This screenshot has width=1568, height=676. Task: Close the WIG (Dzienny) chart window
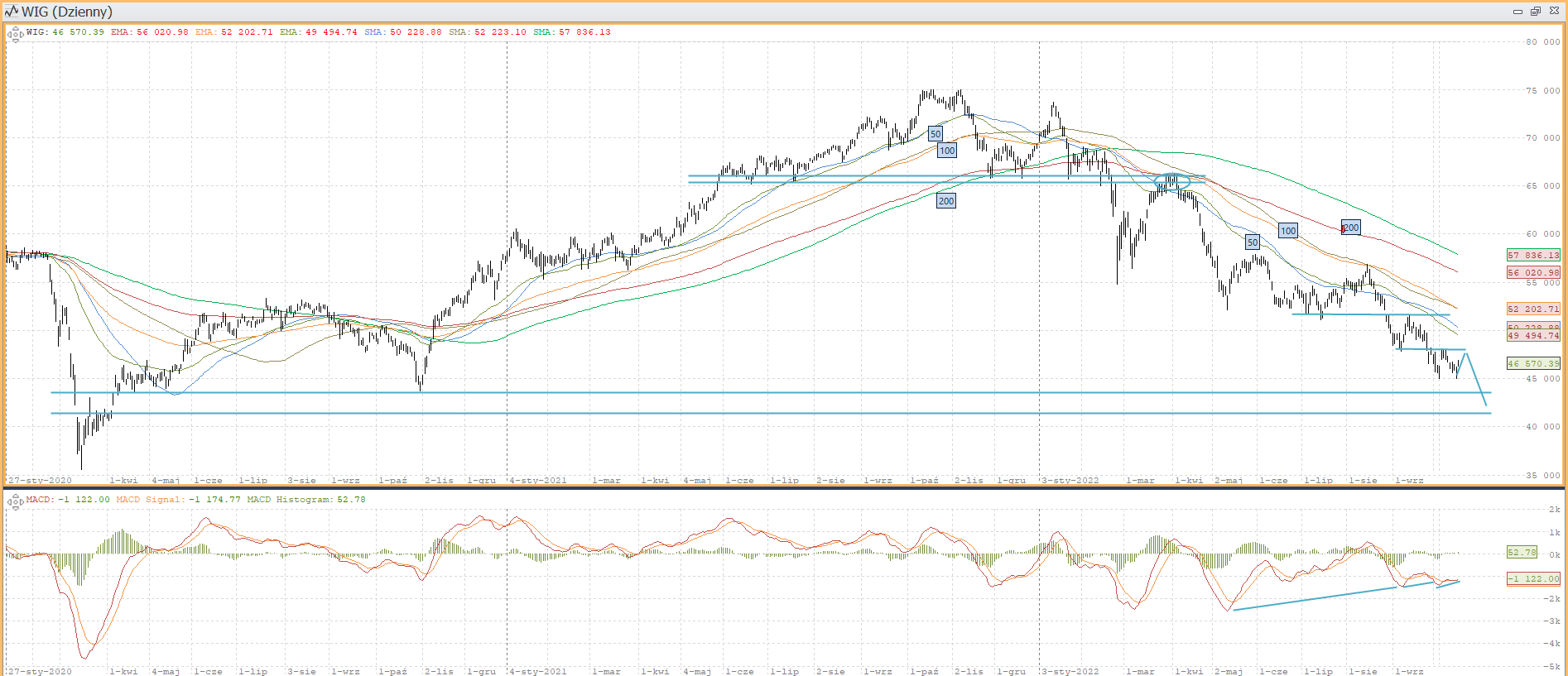1554,12
